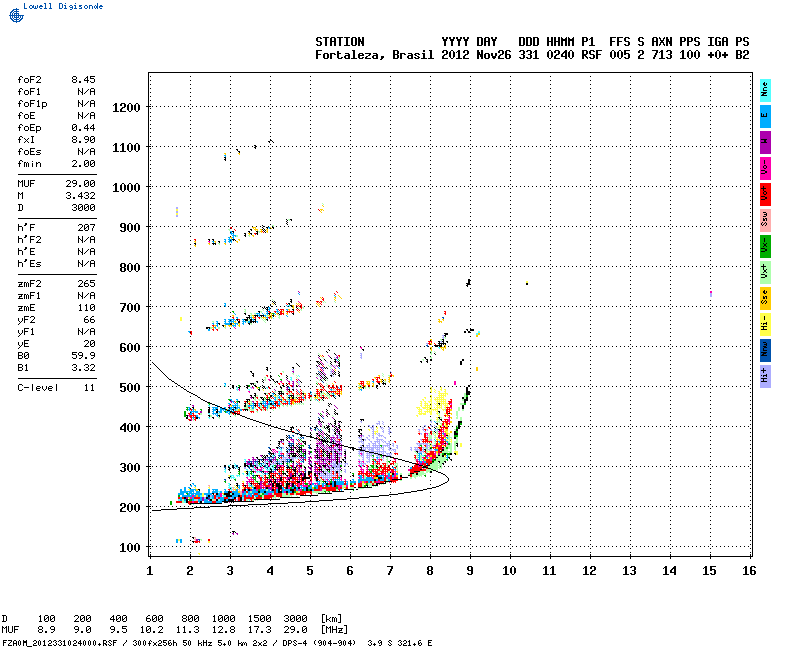
Task: Click the N/A value beside foF1p
Action: coord(86,104)
